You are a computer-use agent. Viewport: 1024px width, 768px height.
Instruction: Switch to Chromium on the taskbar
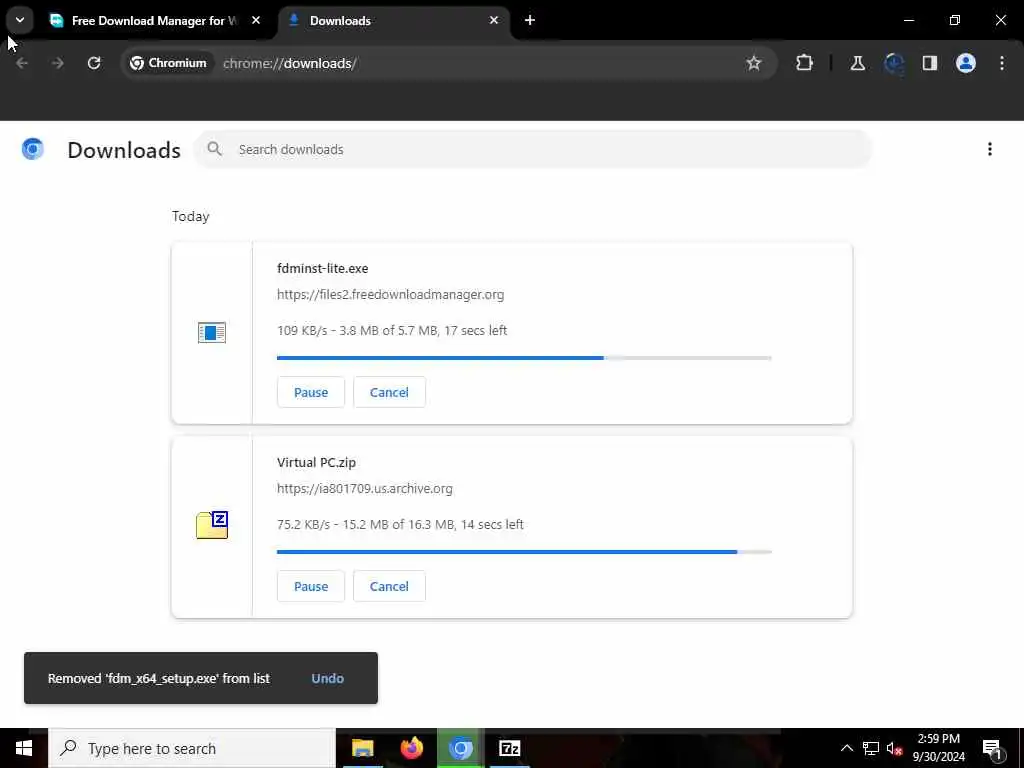(x=460, y=748)
